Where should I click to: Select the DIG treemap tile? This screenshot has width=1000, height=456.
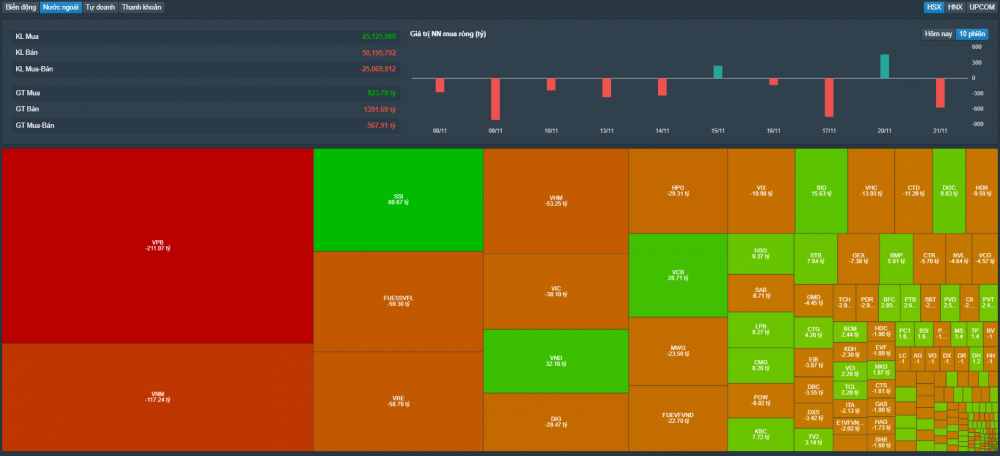point(555,422)
